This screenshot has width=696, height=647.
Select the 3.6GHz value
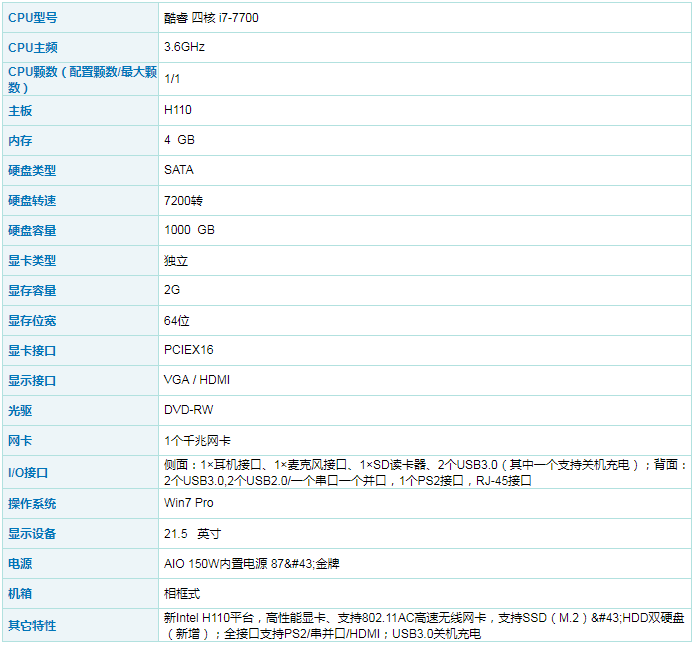point(184,47)
